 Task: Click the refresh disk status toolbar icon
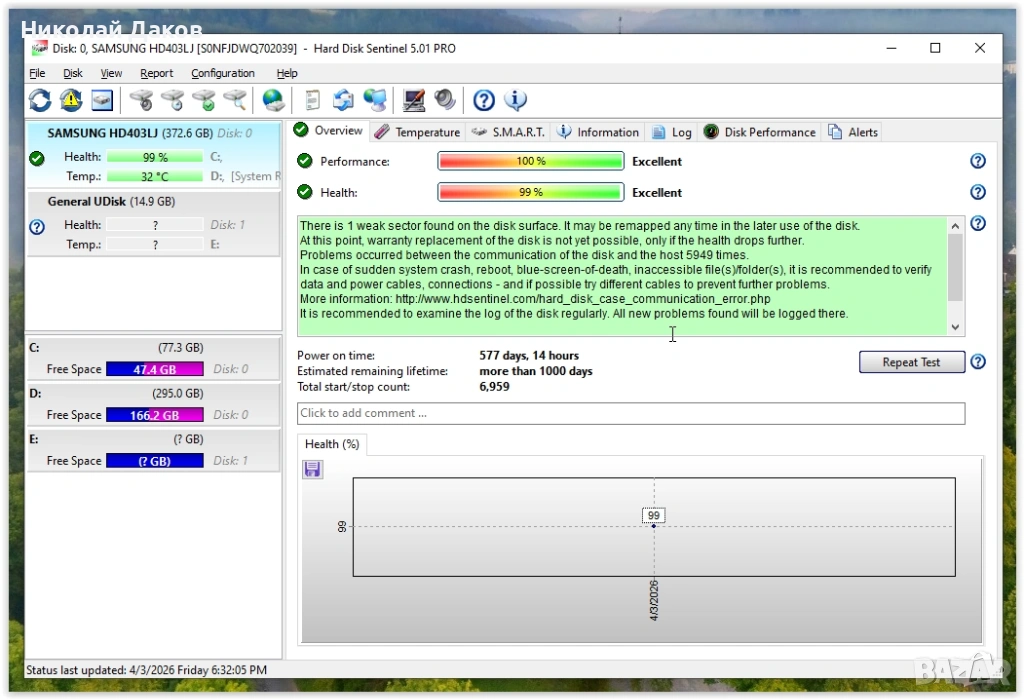coord(40,100)
